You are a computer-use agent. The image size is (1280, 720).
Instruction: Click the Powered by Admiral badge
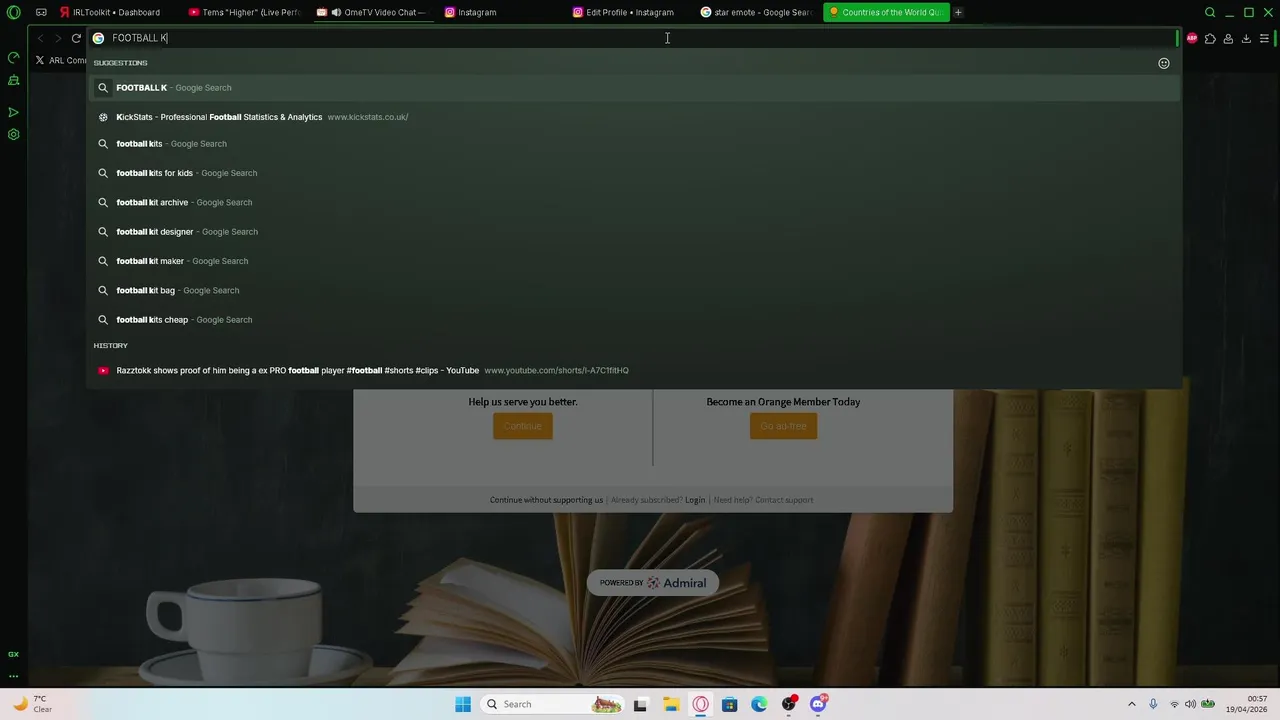pos(653,583)
